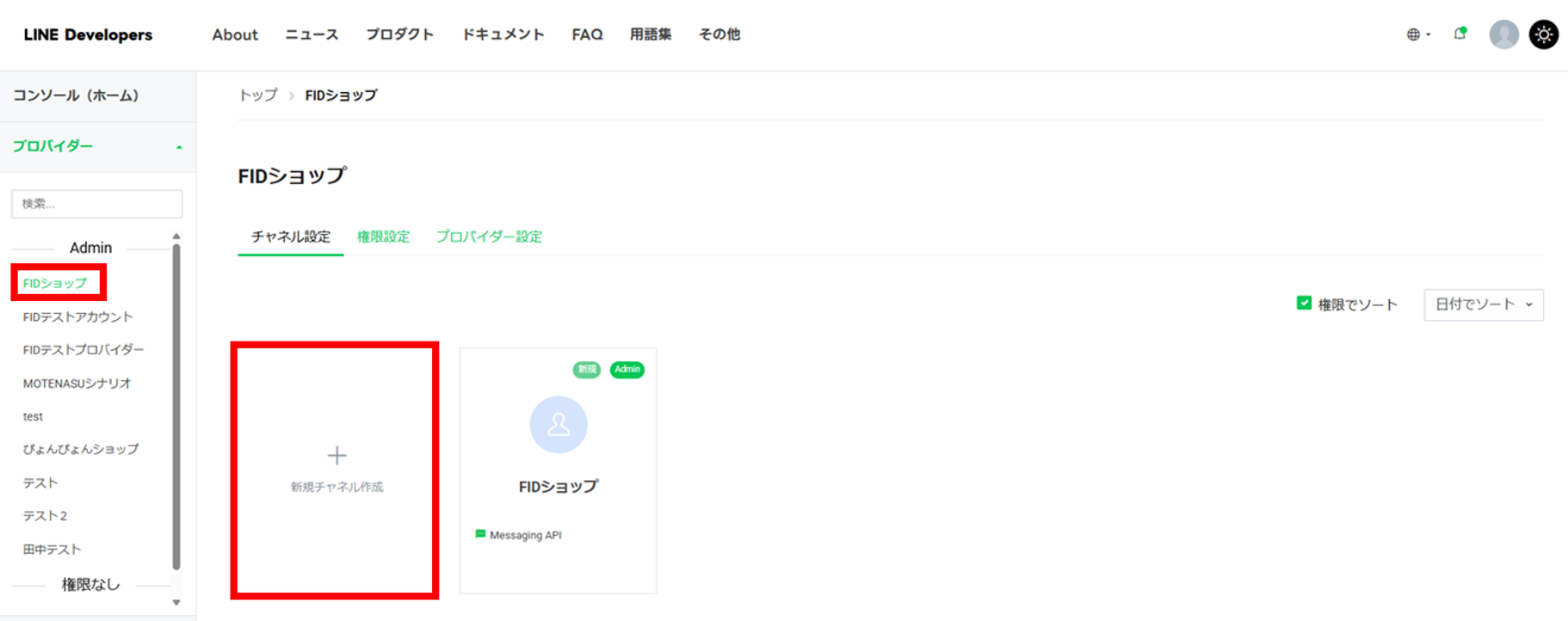Switch to the 権限設定 tab
Screen dimensions: 1568x621
click(383, 237)
